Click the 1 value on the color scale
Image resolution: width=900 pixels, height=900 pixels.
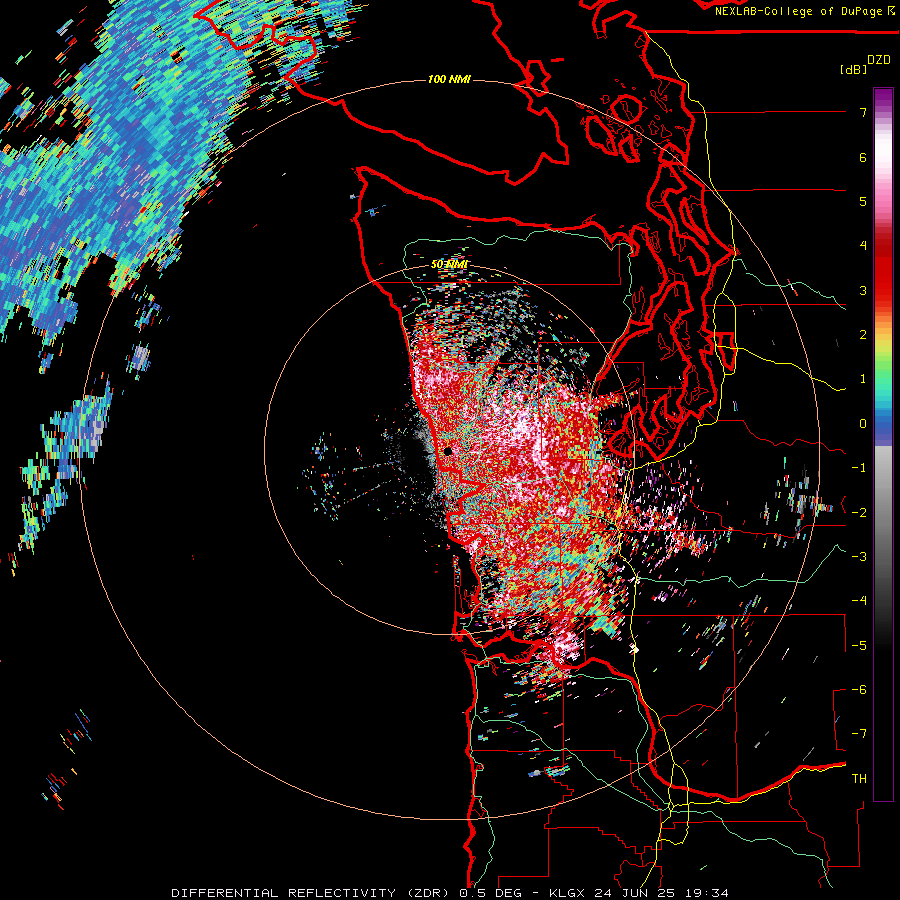pos(863,379)
